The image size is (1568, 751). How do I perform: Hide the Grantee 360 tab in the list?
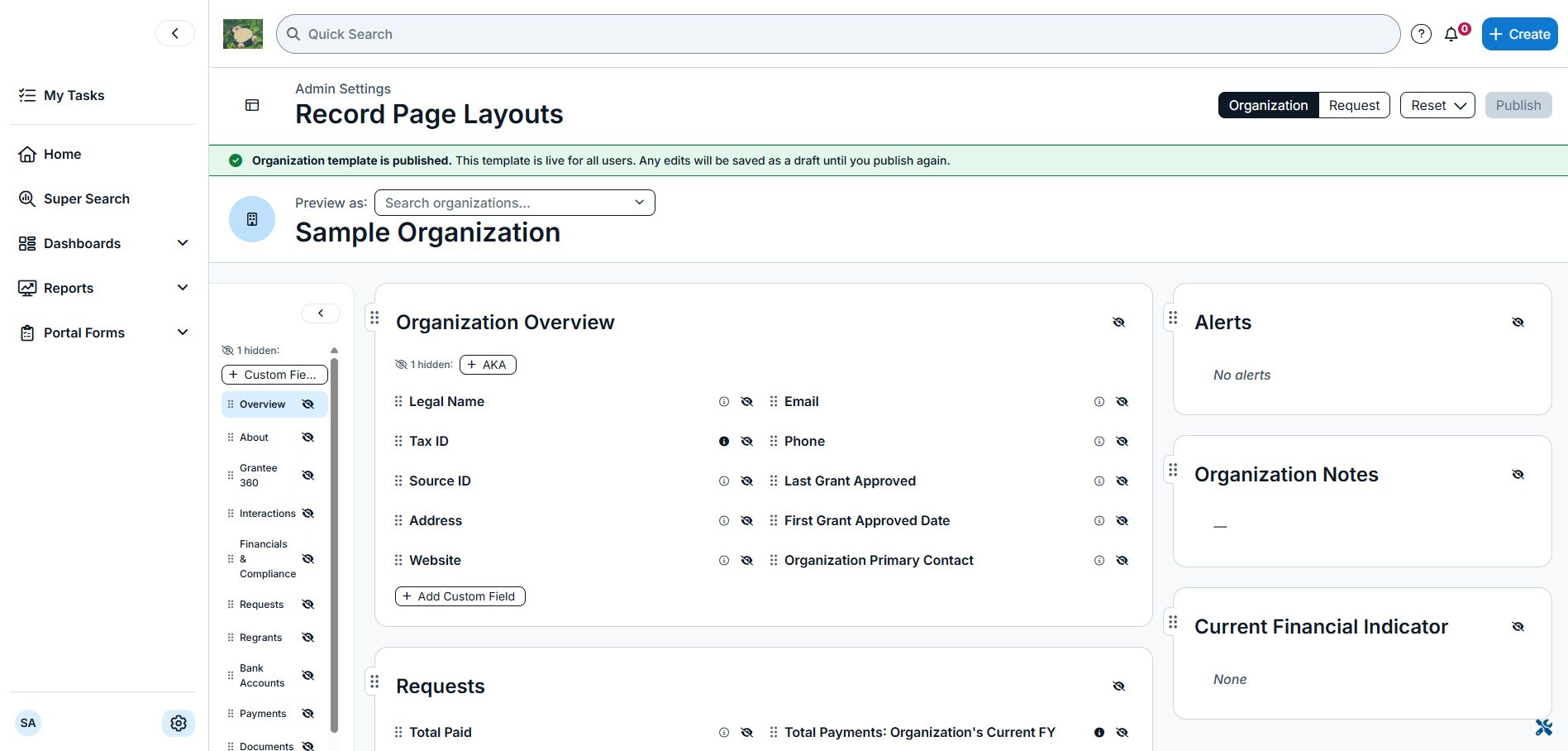pos(308,476)
